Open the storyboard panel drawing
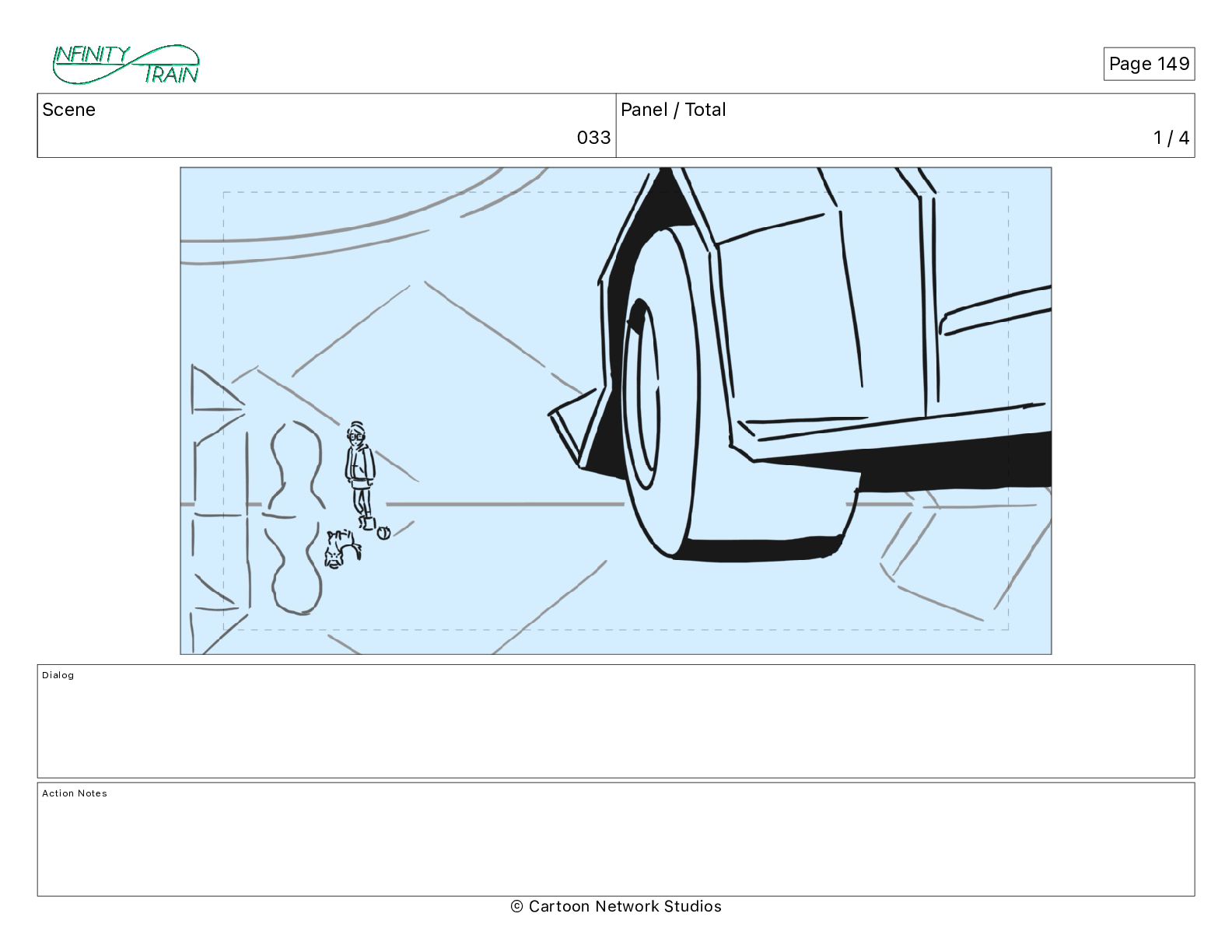The height and width of the screenshot is (952, 1232). 616,411
